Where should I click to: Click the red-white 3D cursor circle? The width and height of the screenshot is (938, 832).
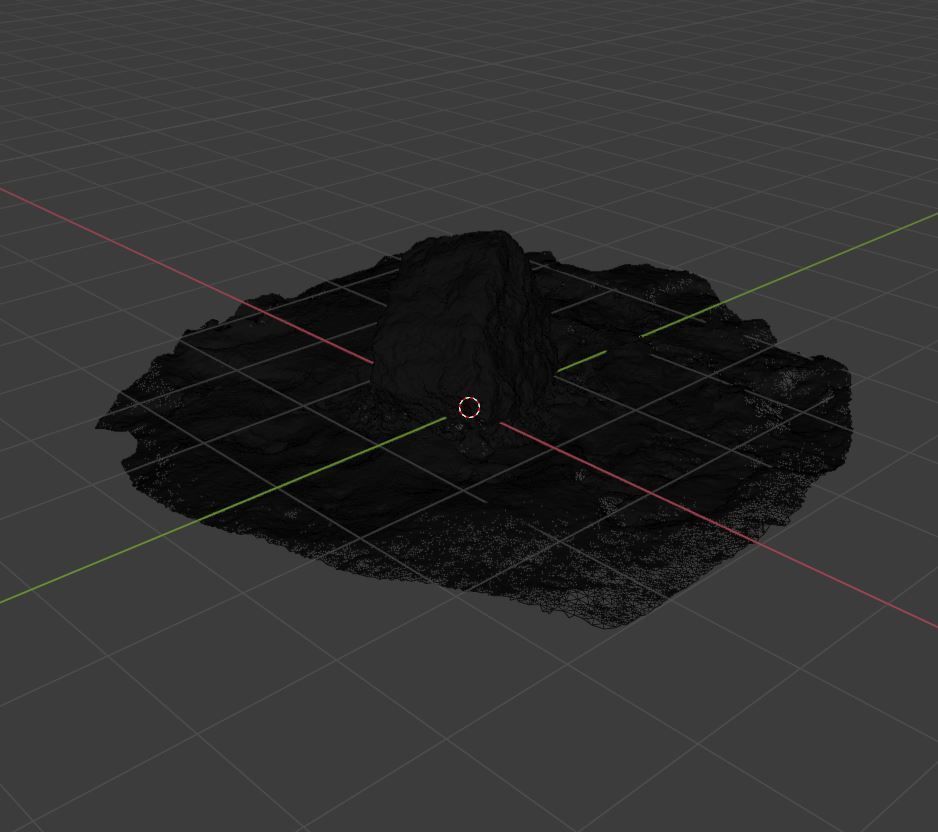coord(470,407)
